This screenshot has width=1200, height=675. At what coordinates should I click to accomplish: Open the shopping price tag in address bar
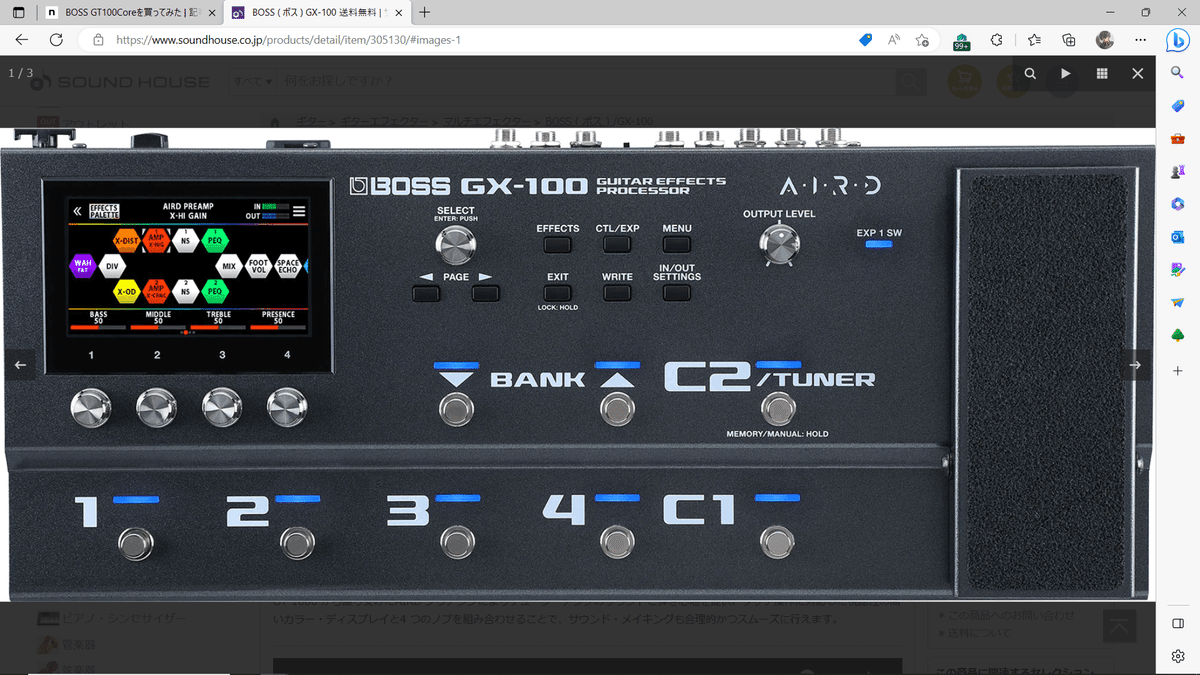[866, 40]
